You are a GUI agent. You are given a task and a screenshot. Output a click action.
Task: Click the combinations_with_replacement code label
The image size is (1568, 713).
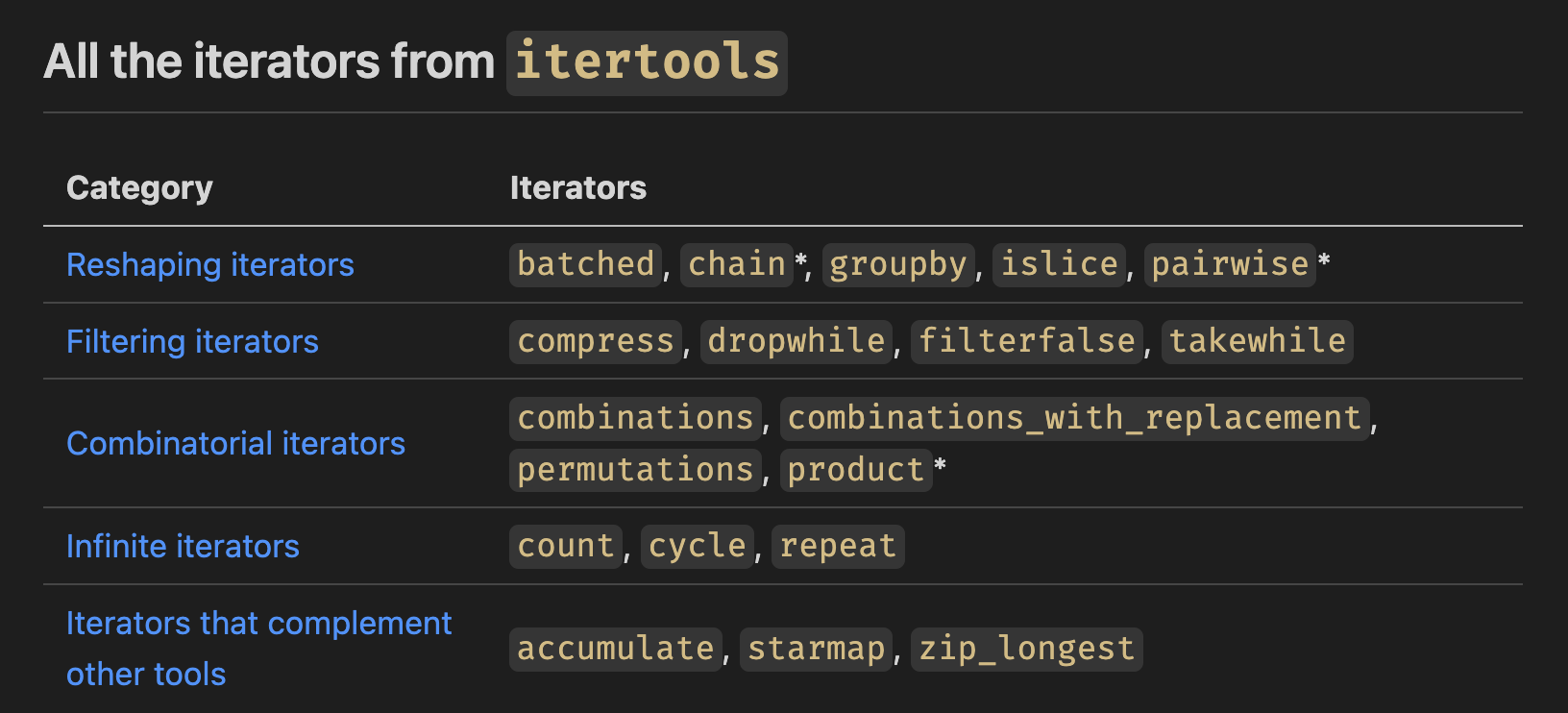(x=1074, y=418)
